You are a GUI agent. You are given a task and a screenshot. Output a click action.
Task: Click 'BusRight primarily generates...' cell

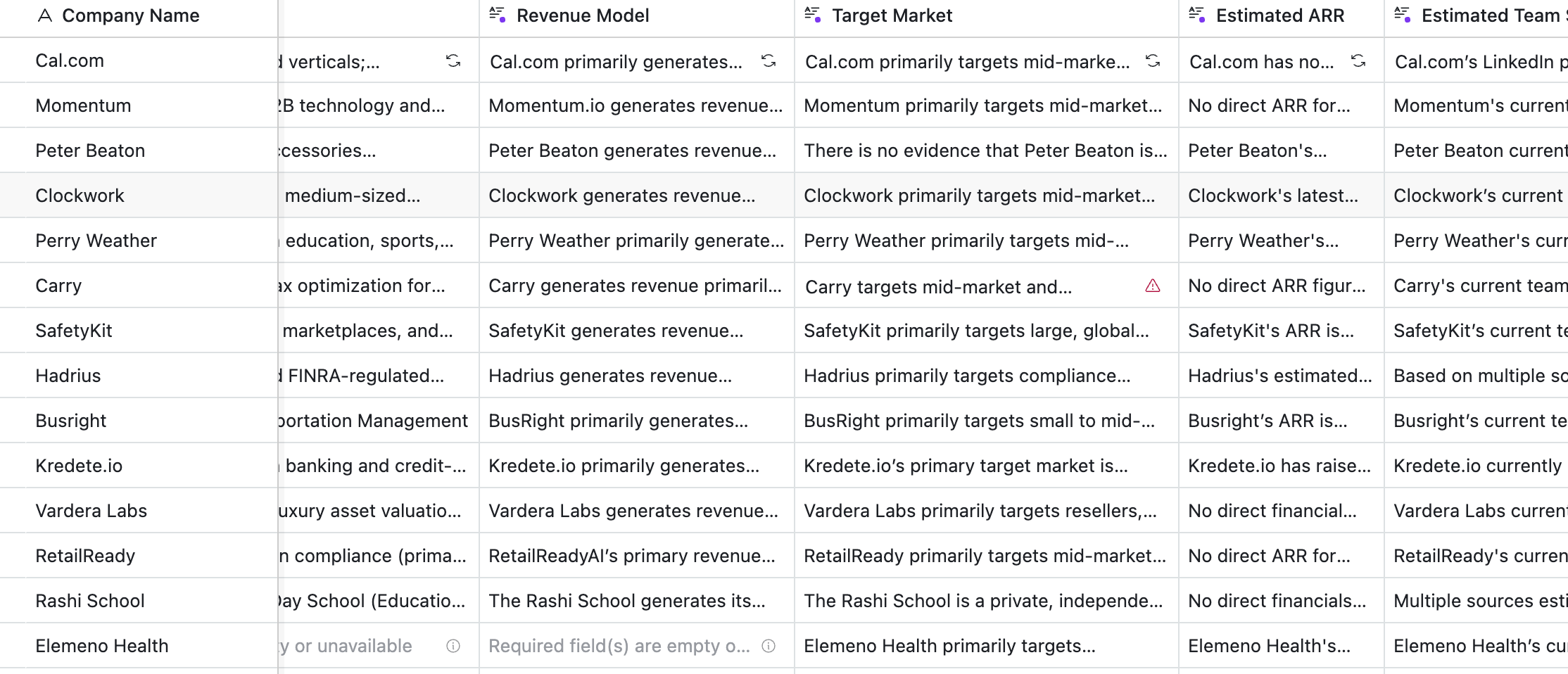point(637,421)
